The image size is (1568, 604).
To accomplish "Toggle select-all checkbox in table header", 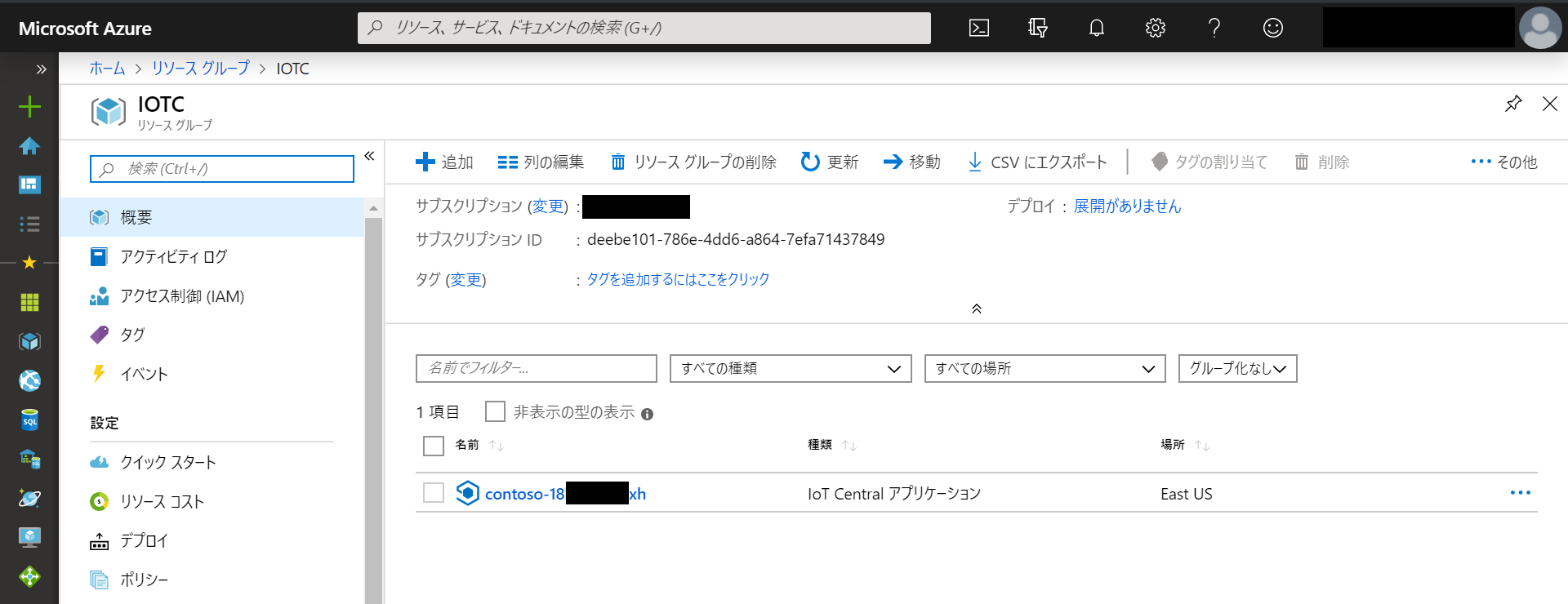I will tap(434, 446).
